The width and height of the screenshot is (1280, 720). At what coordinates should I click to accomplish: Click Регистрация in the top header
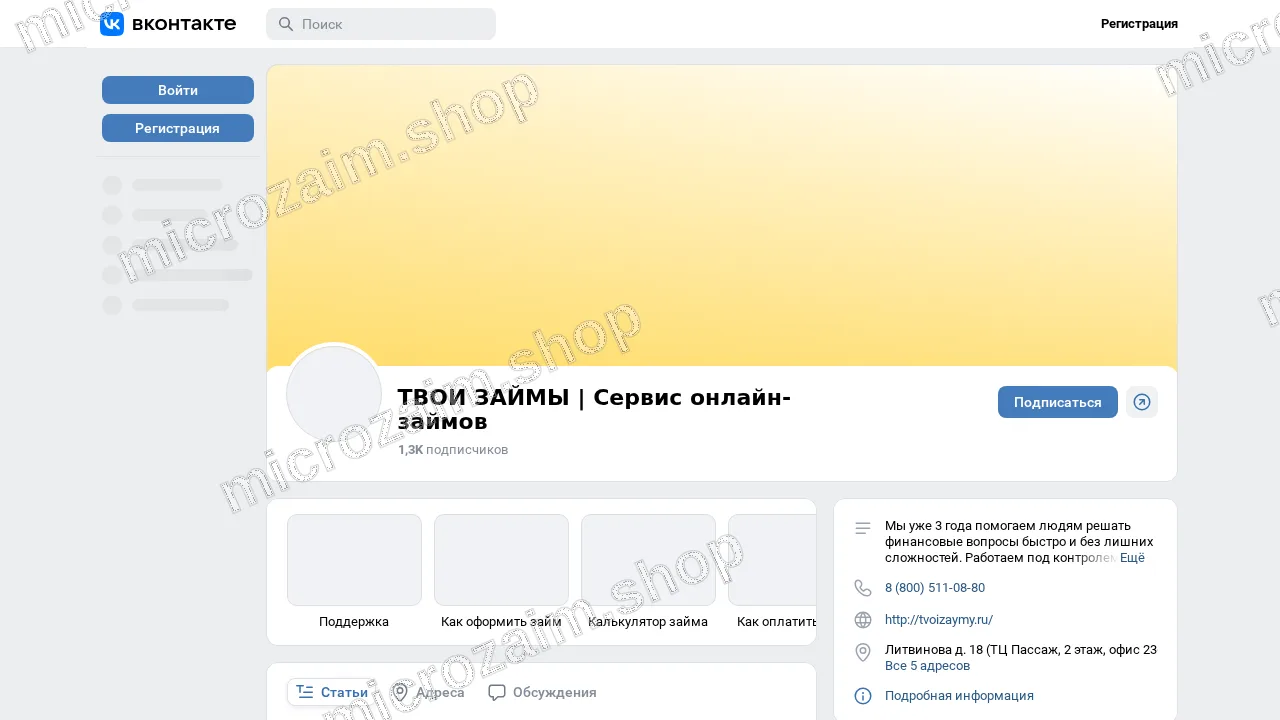1139,24
